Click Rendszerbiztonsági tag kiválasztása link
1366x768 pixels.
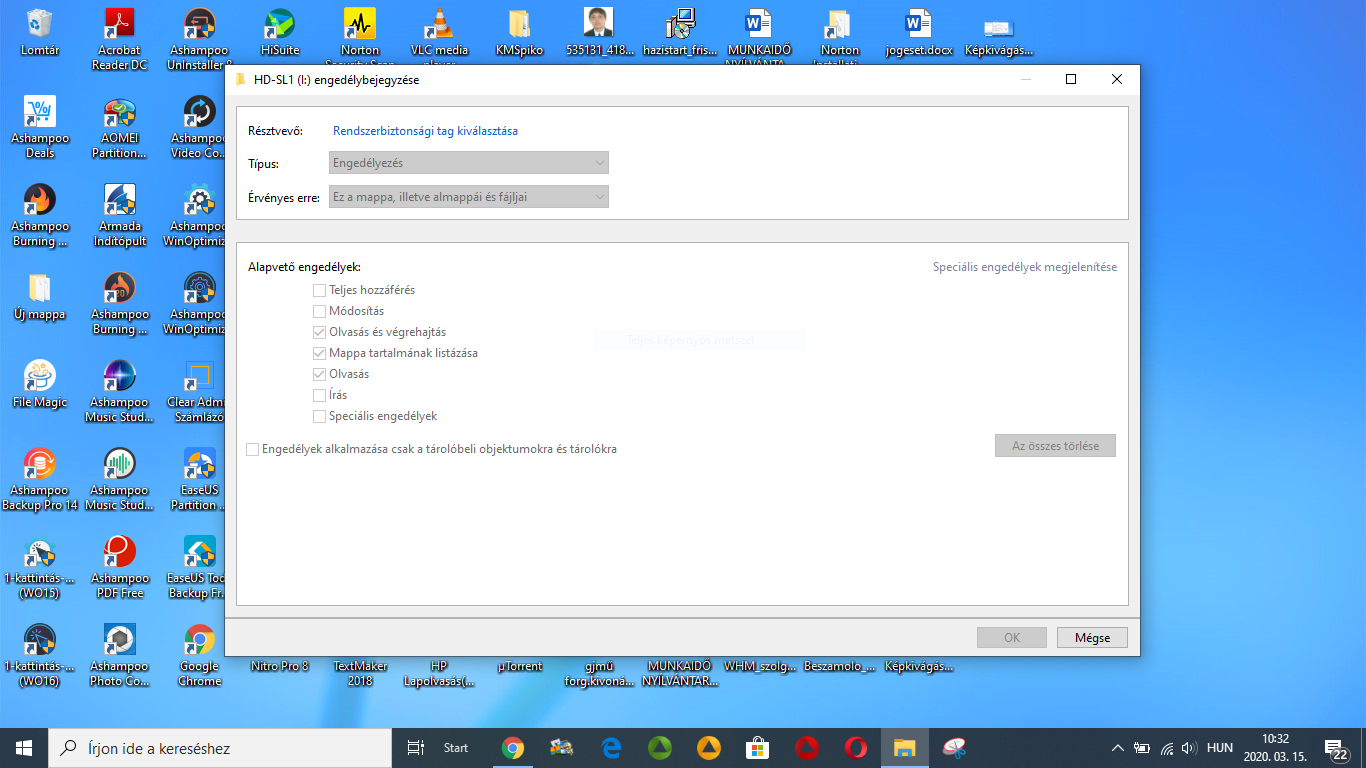pyautogui.click(x=425, y=131)
